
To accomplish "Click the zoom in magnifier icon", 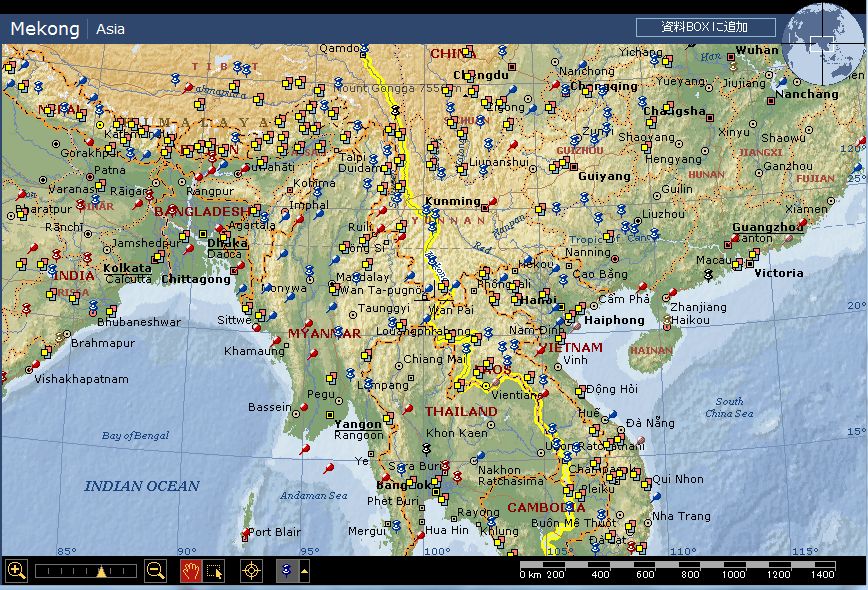I will (16, 571).
